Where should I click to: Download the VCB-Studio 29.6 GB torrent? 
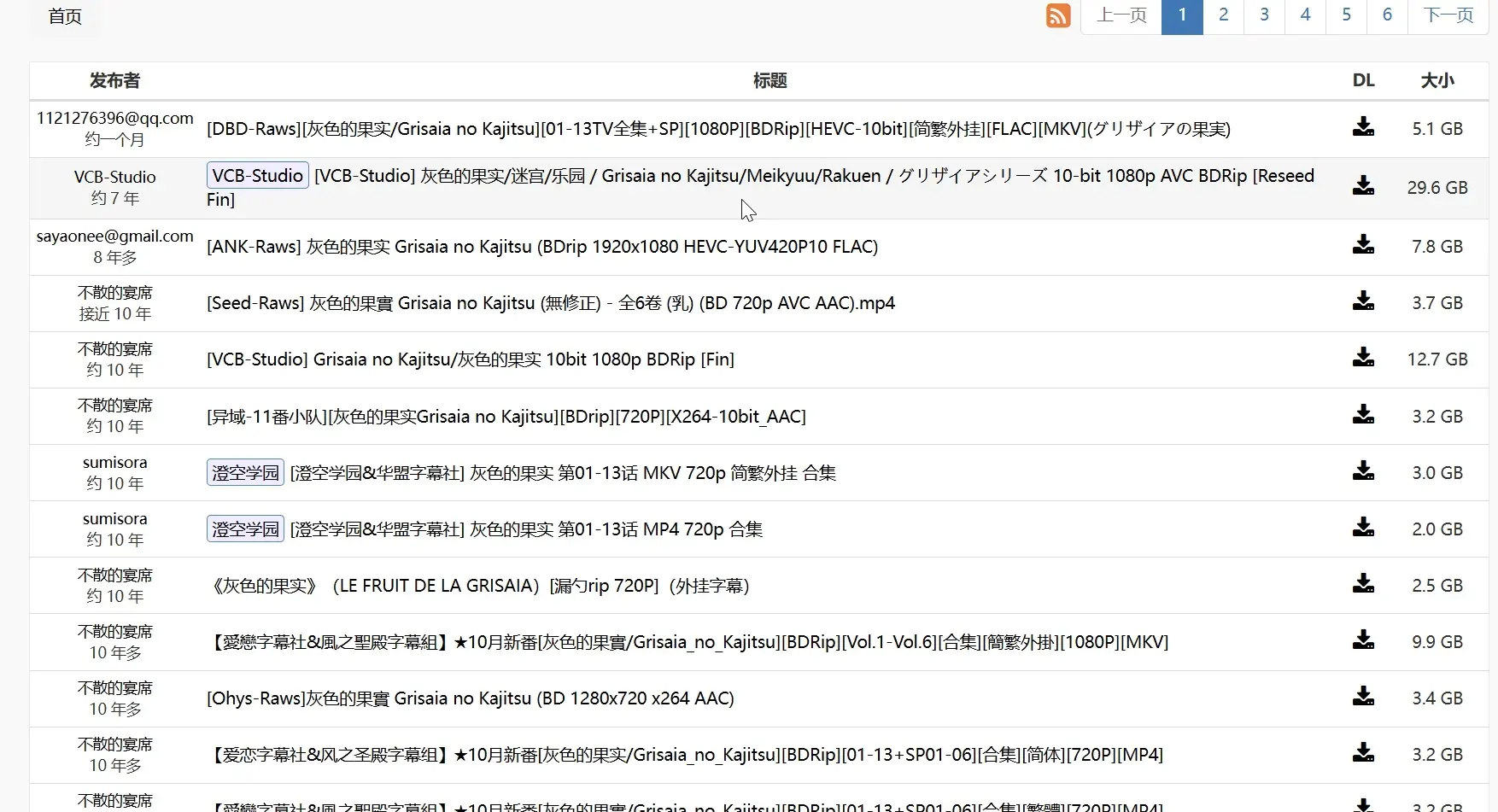point(1363,185)
